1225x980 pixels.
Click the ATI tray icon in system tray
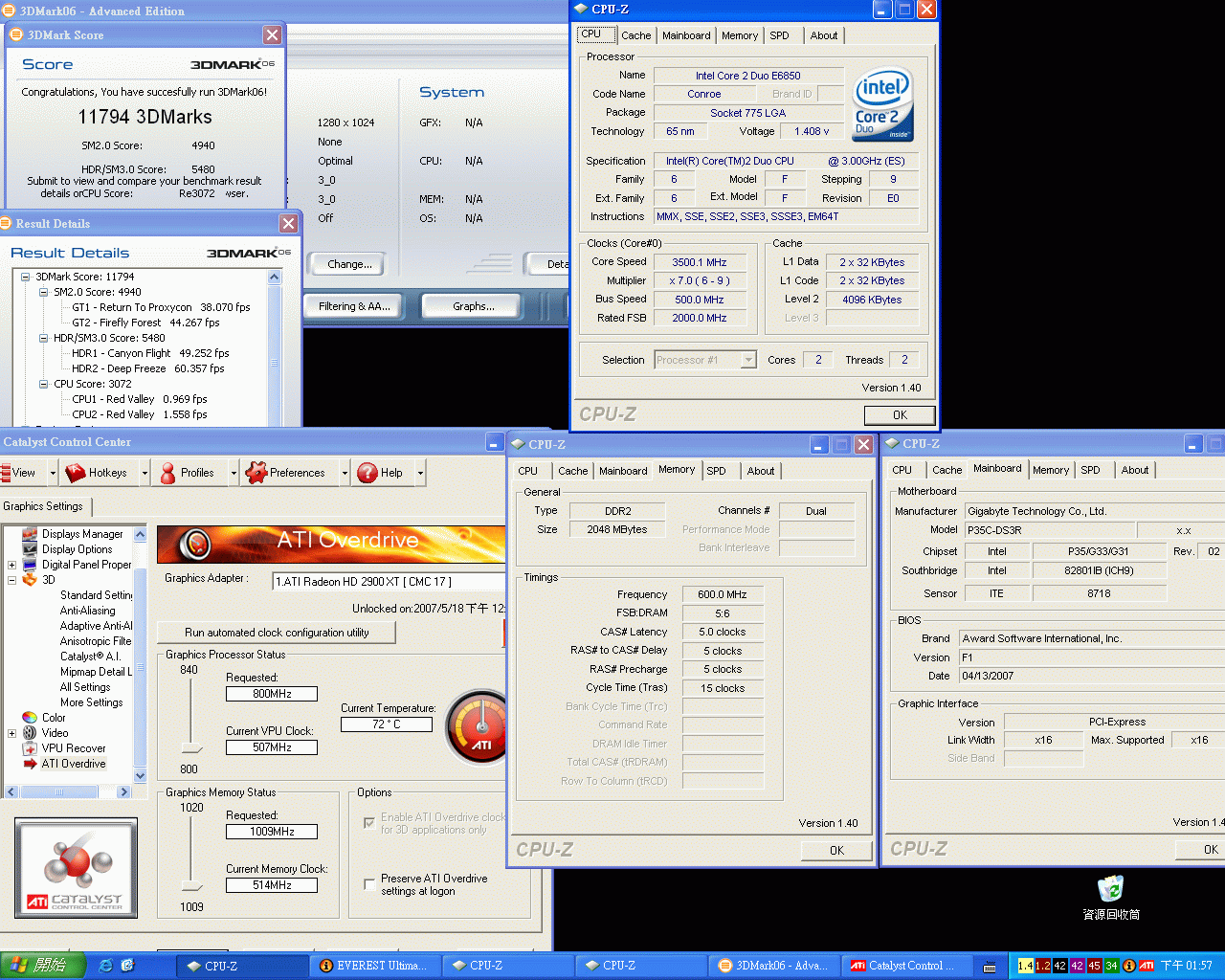(x=1145, y=966)
